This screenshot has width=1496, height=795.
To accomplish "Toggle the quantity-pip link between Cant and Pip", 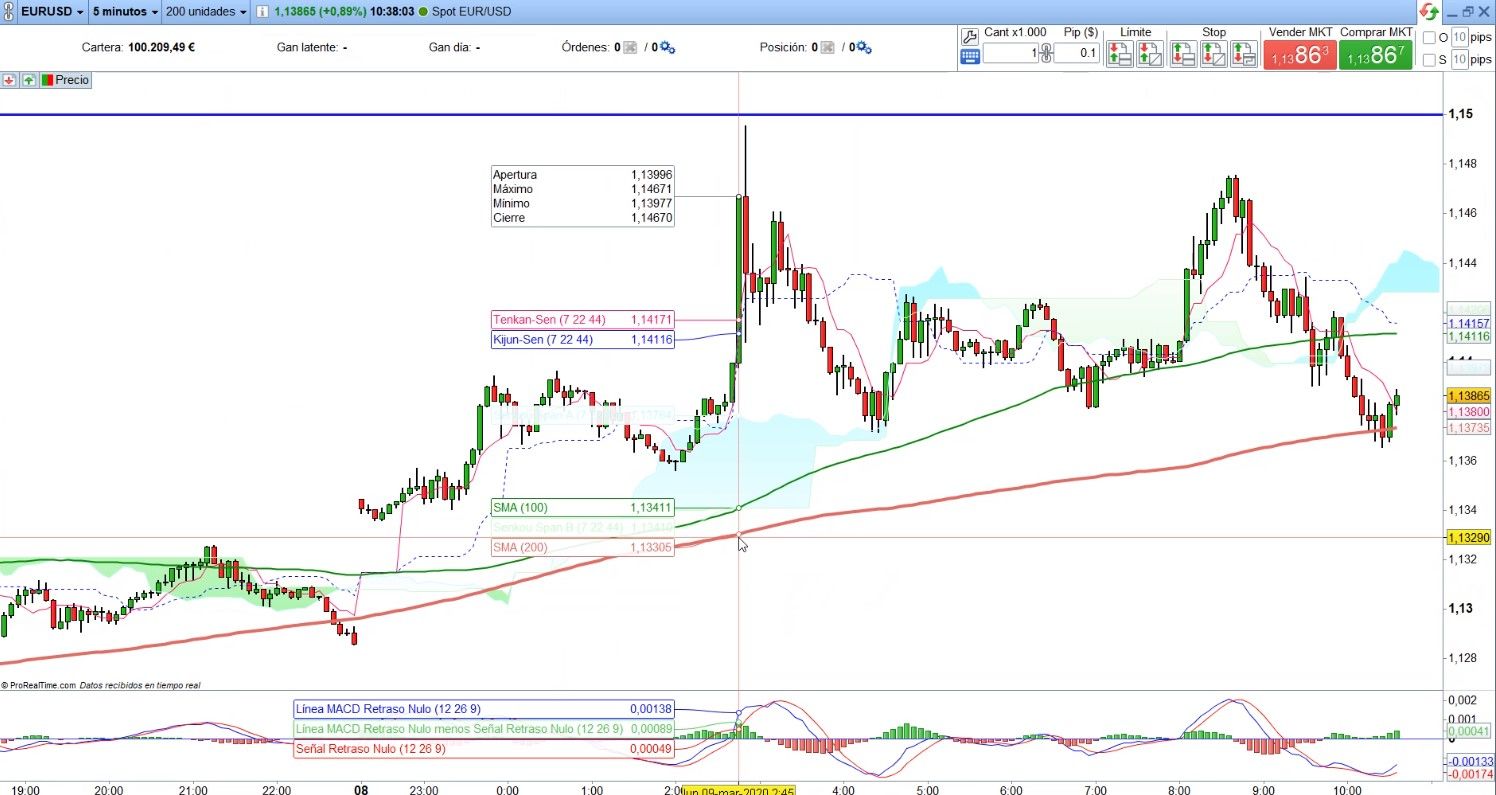I will click(x=1045, y=54).
